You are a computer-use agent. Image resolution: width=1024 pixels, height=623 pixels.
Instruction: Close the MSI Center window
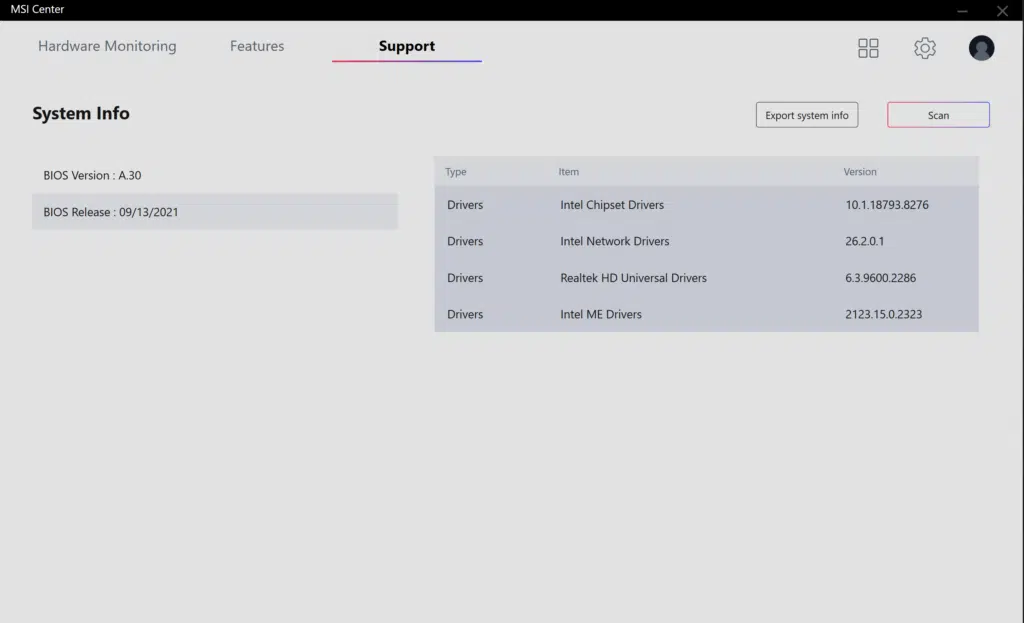pos(1002,10)
